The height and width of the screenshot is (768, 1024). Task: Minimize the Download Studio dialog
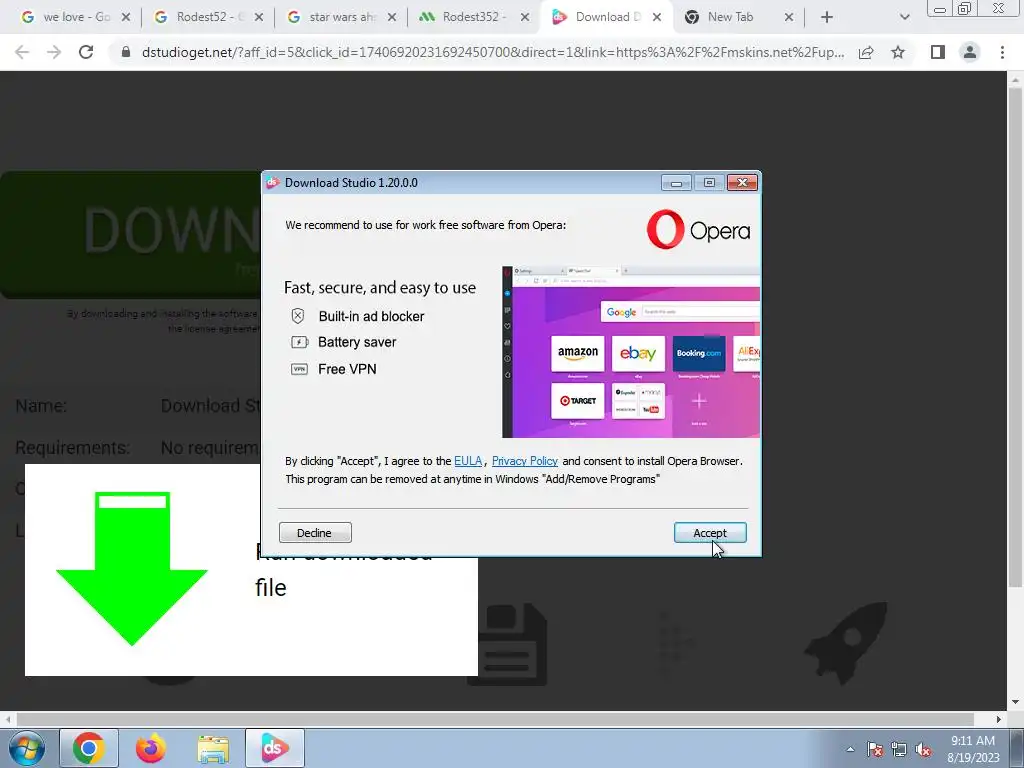[x=676, y=183]
